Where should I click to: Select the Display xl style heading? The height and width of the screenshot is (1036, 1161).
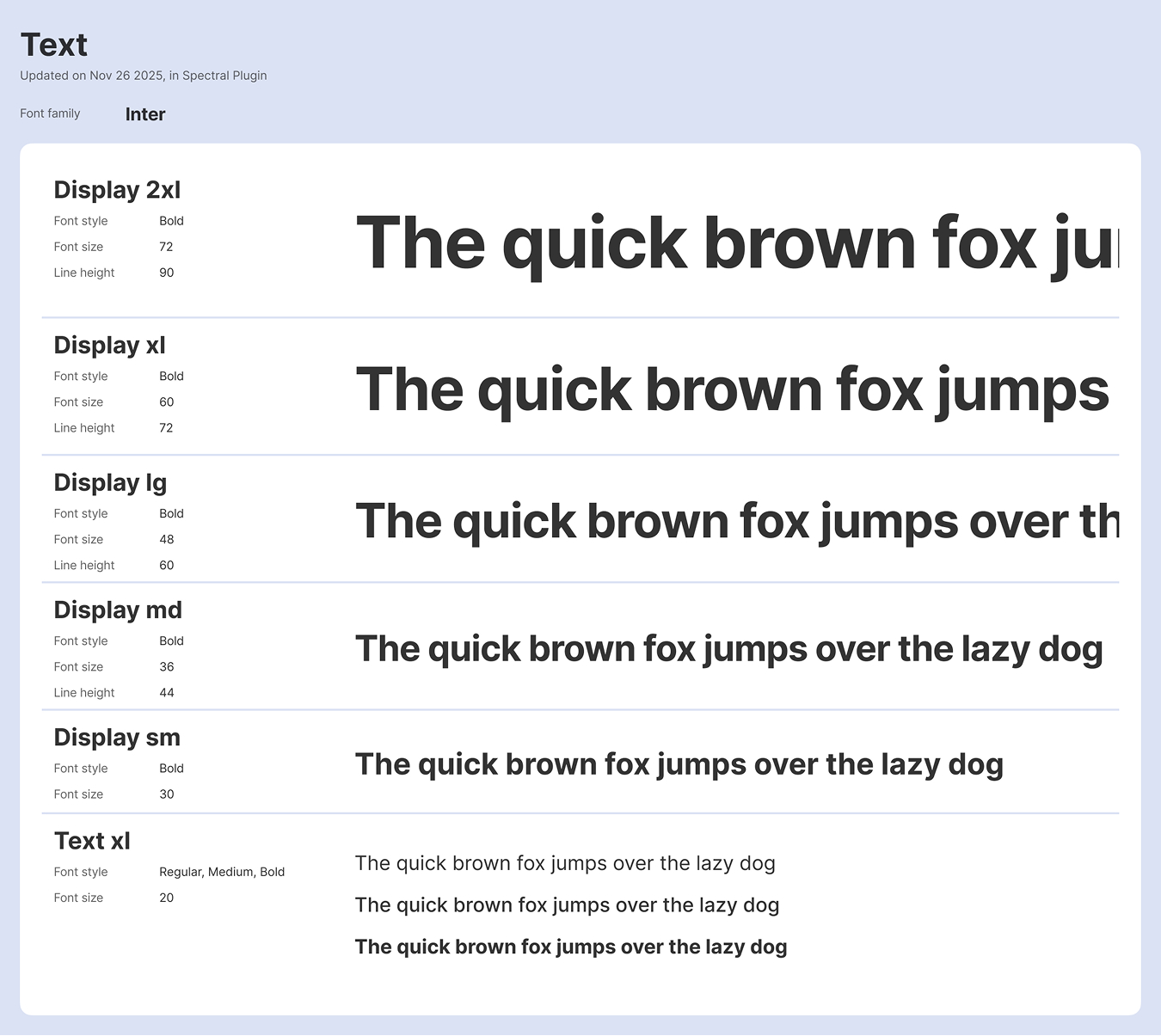pyautogui.click(x=109, y=346)
